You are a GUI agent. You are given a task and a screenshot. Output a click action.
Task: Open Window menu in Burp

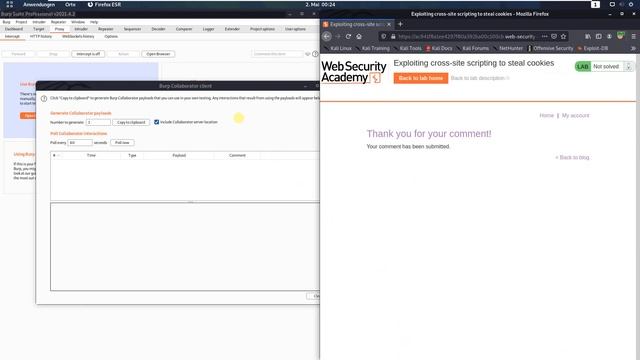tap(78, 22)
